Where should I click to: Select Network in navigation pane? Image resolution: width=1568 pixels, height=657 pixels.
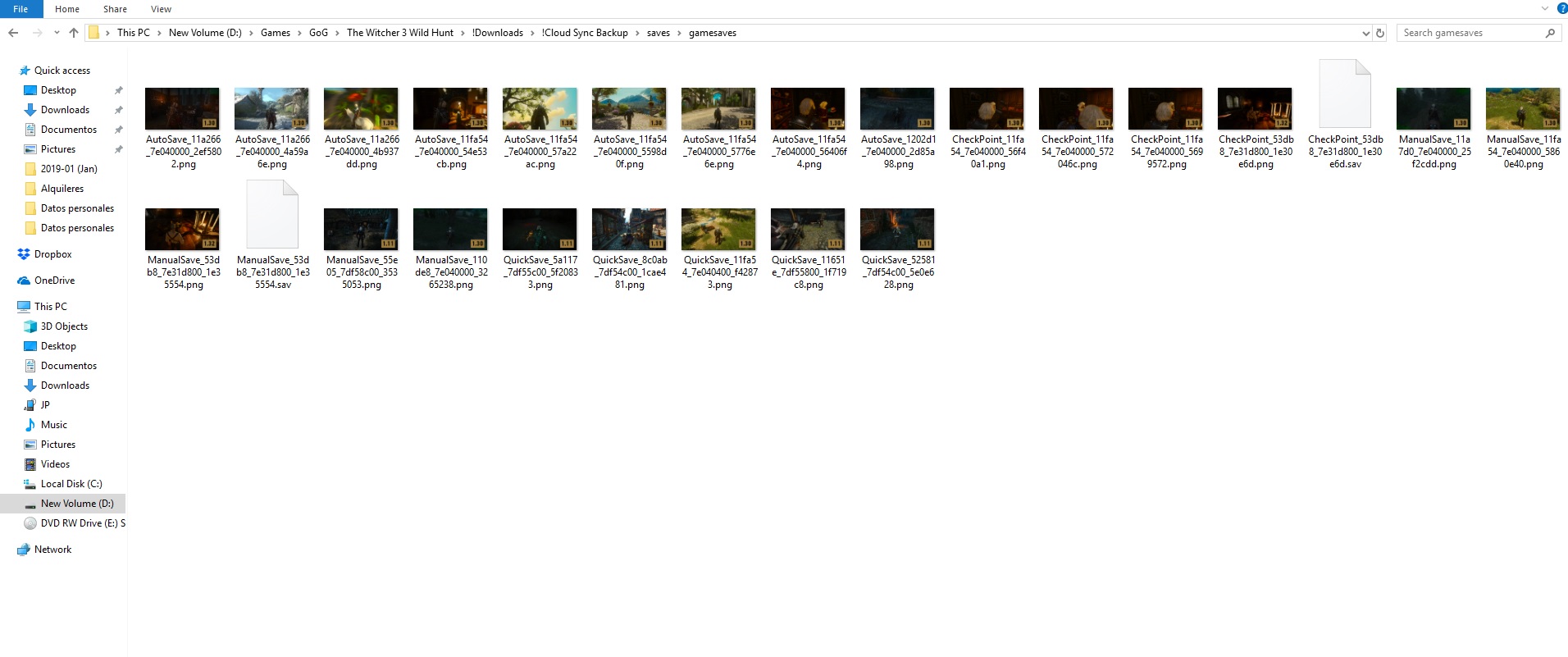point(52,550)
